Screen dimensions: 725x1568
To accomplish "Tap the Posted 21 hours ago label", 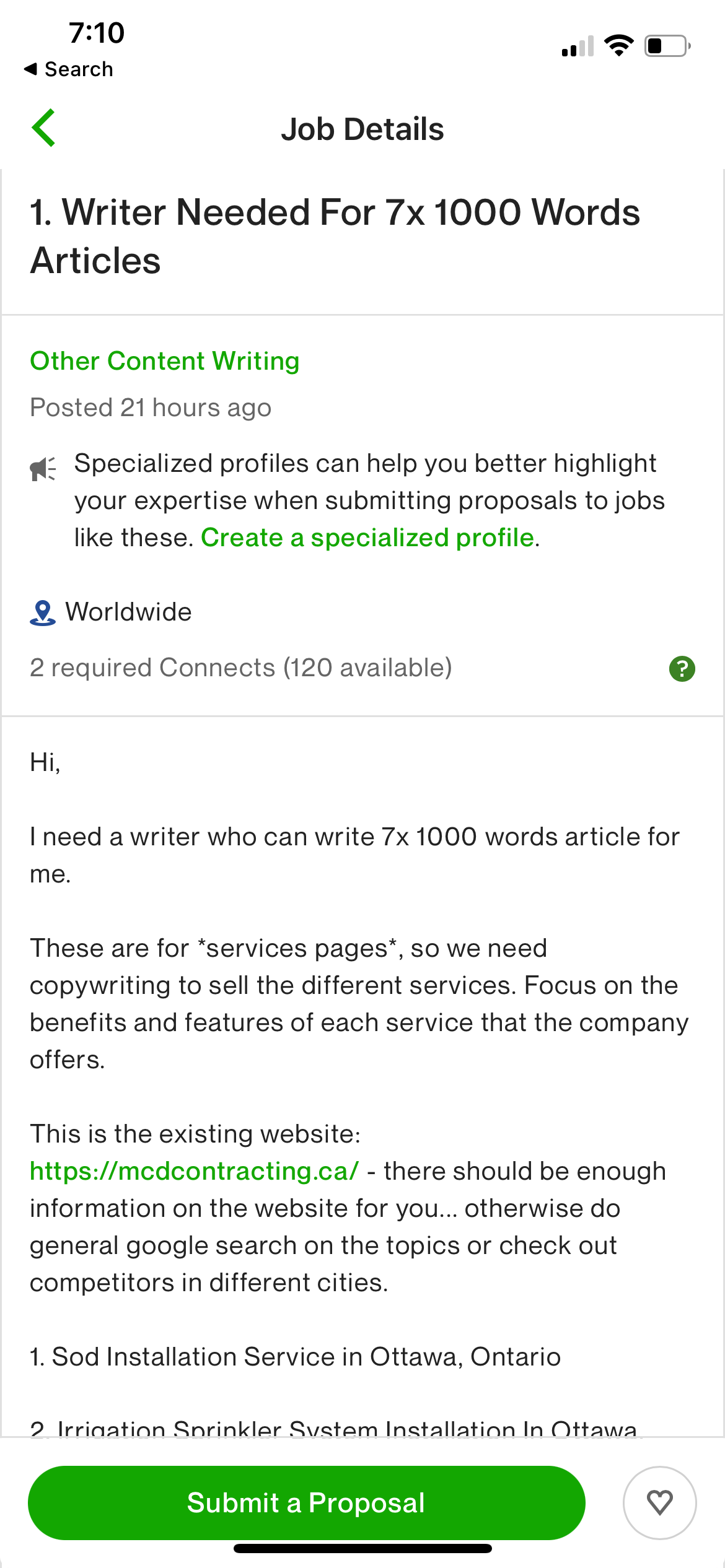I will tap(151, 407).
